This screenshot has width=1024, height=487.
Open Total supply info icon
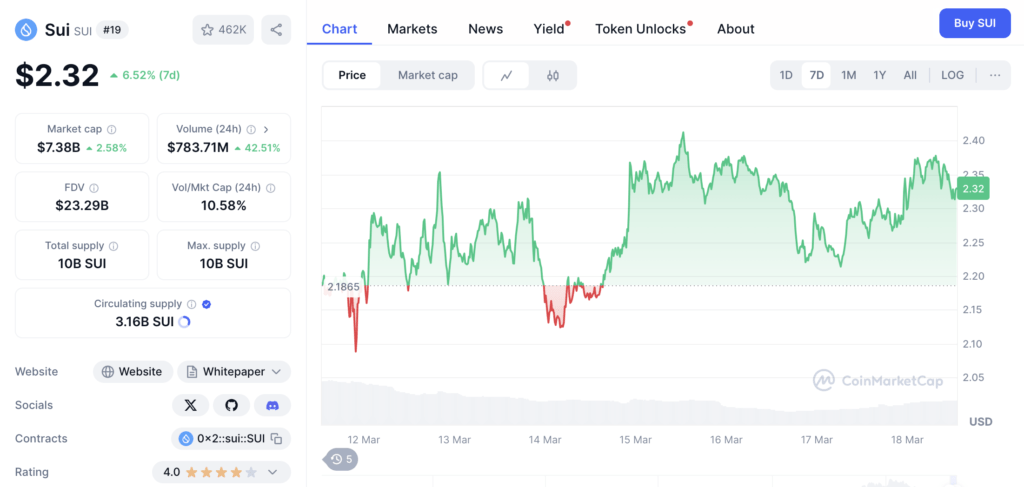[114, 246]
